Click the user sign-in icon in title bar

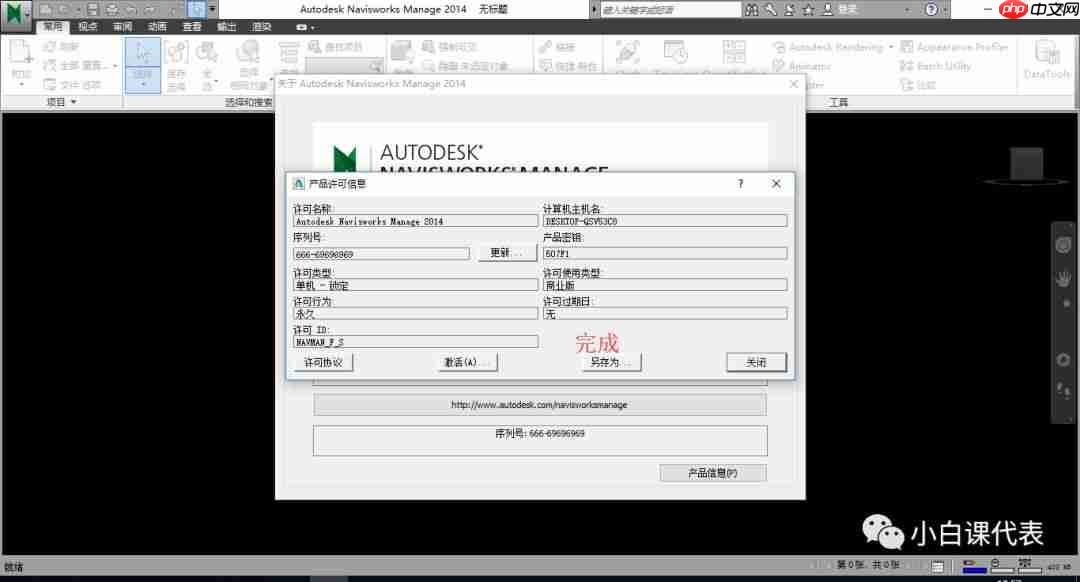[x=827, y=10]
